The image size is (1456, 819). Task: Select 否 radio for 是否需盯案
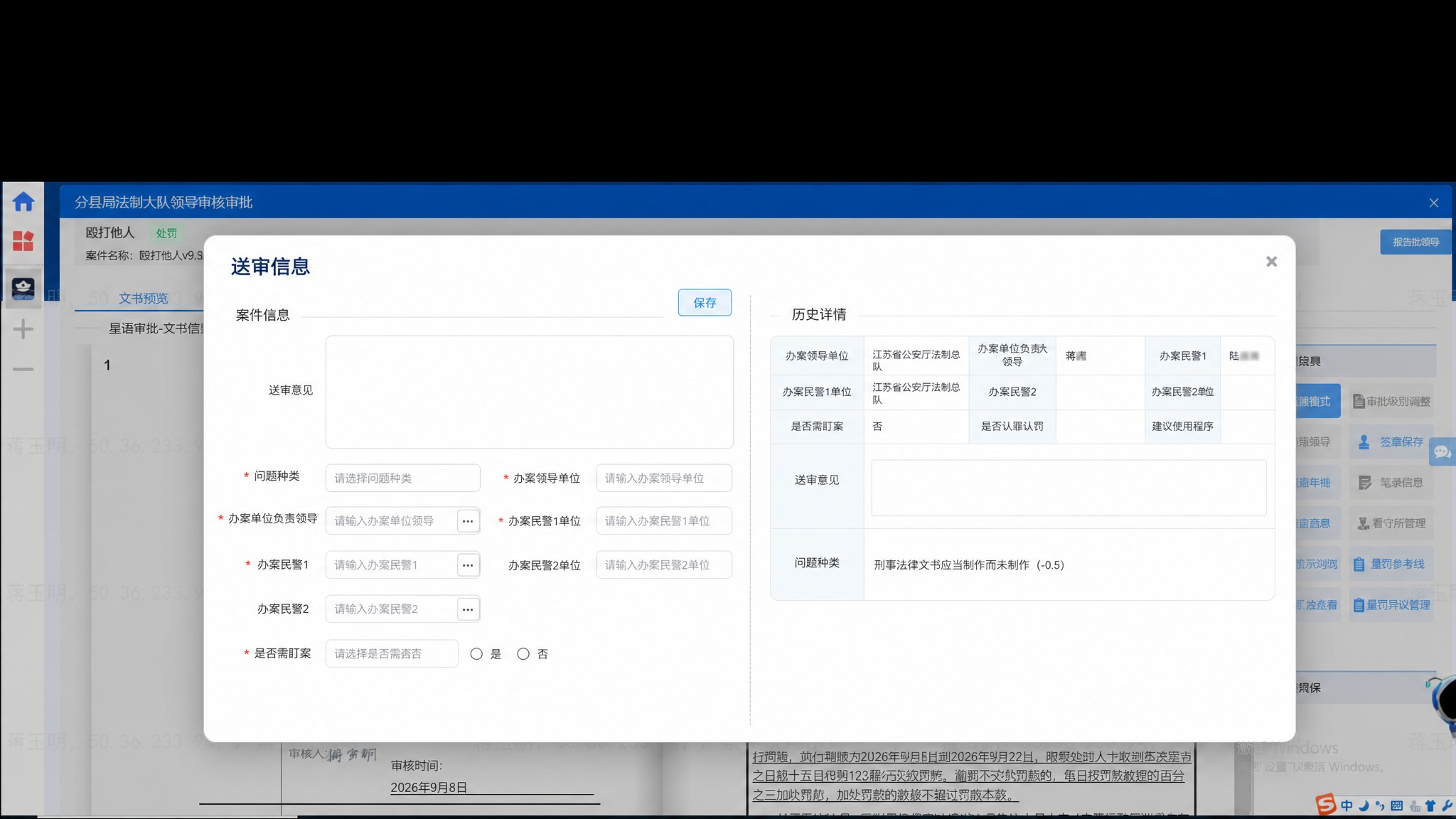click(523, 654)
